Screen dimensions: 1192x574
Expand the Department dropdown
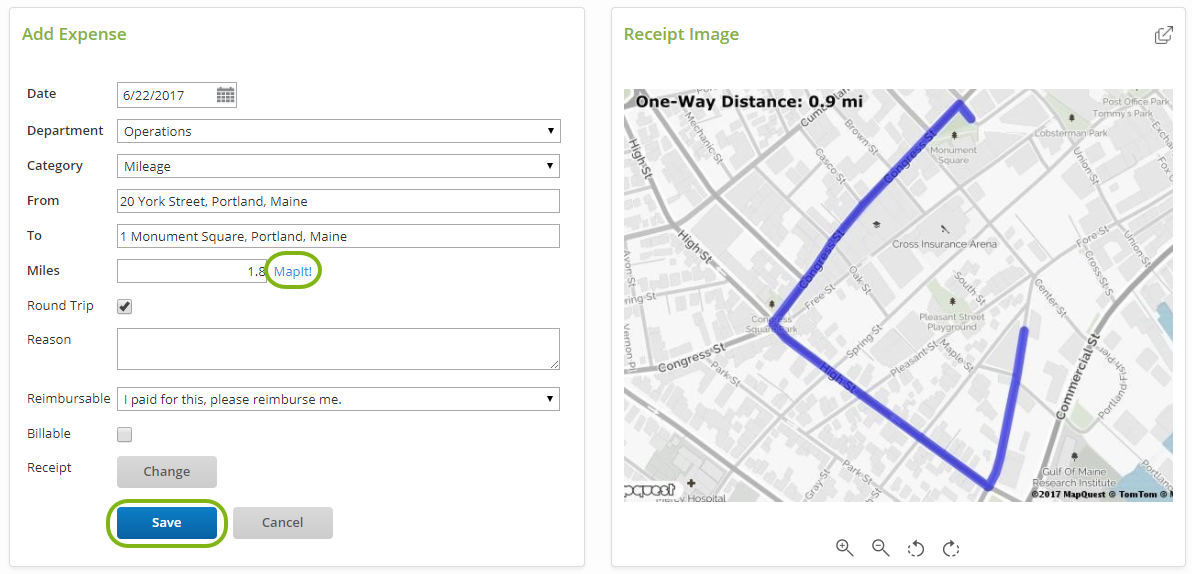[338, 131]
